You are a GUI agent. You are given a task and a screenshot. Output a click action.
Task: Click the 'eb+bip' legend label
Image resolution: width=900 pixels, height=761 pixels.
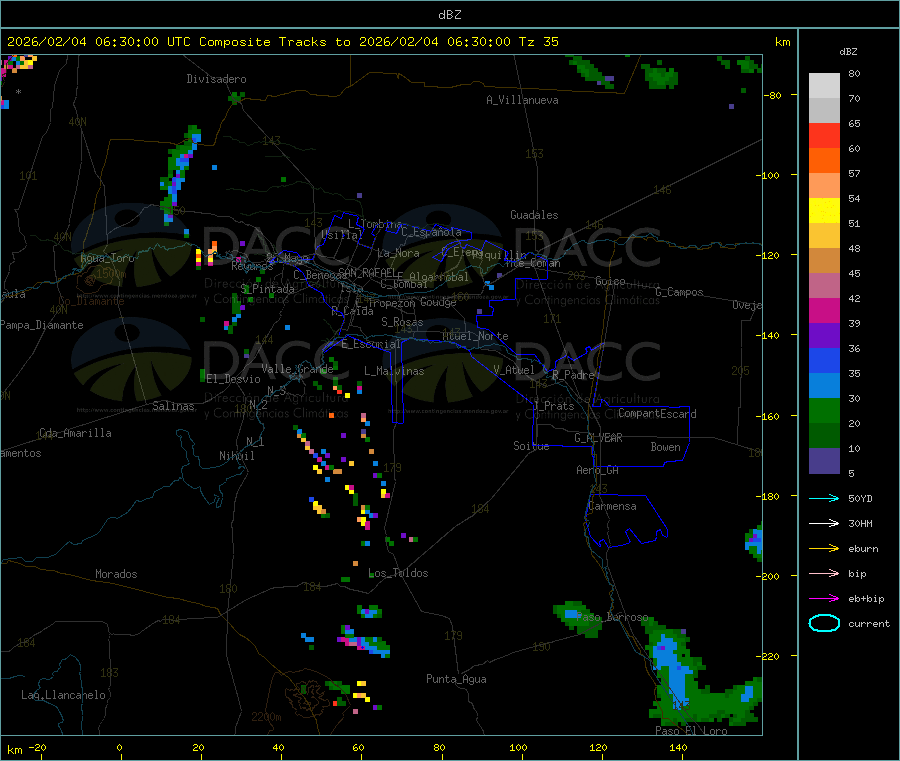(x=866, y=599)
